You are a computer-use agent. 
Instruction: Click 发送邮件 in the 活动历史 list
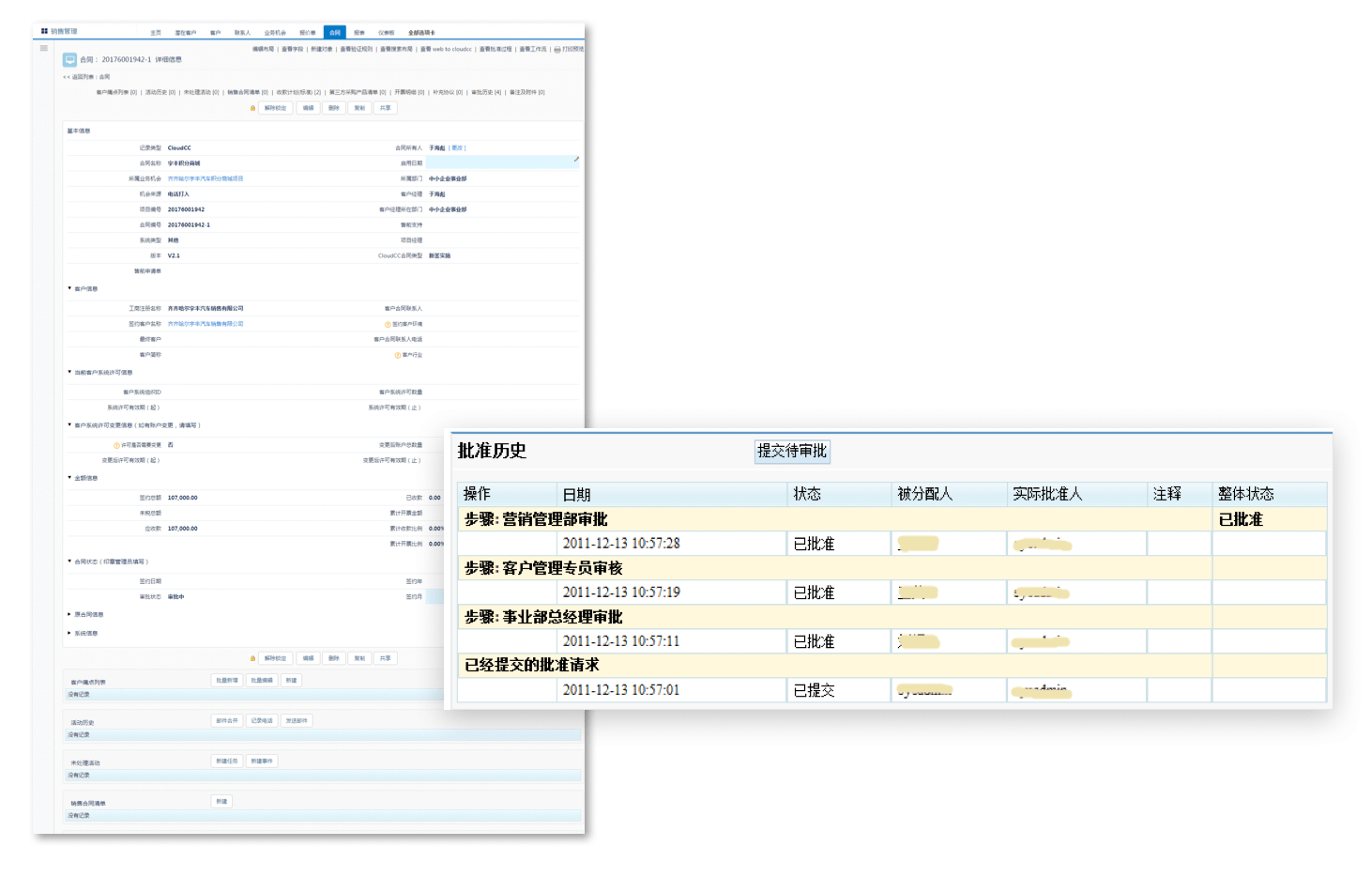click(x=297, y=720)
